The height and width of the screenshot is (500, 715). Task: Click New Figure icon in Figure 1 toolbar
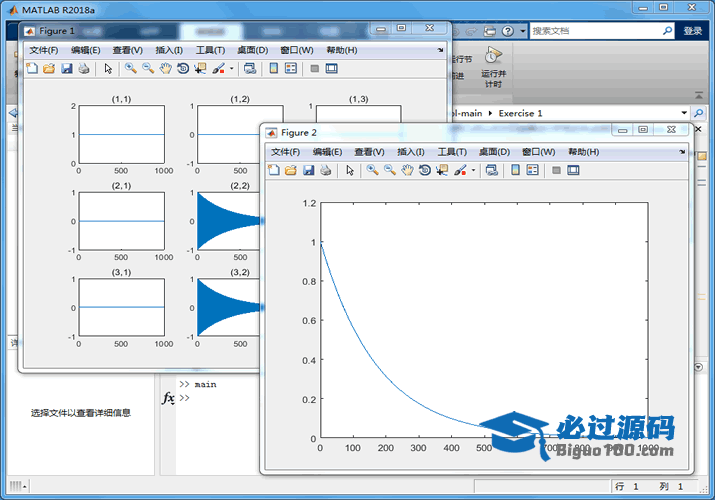pyautogui.click(x=32, y=69)
